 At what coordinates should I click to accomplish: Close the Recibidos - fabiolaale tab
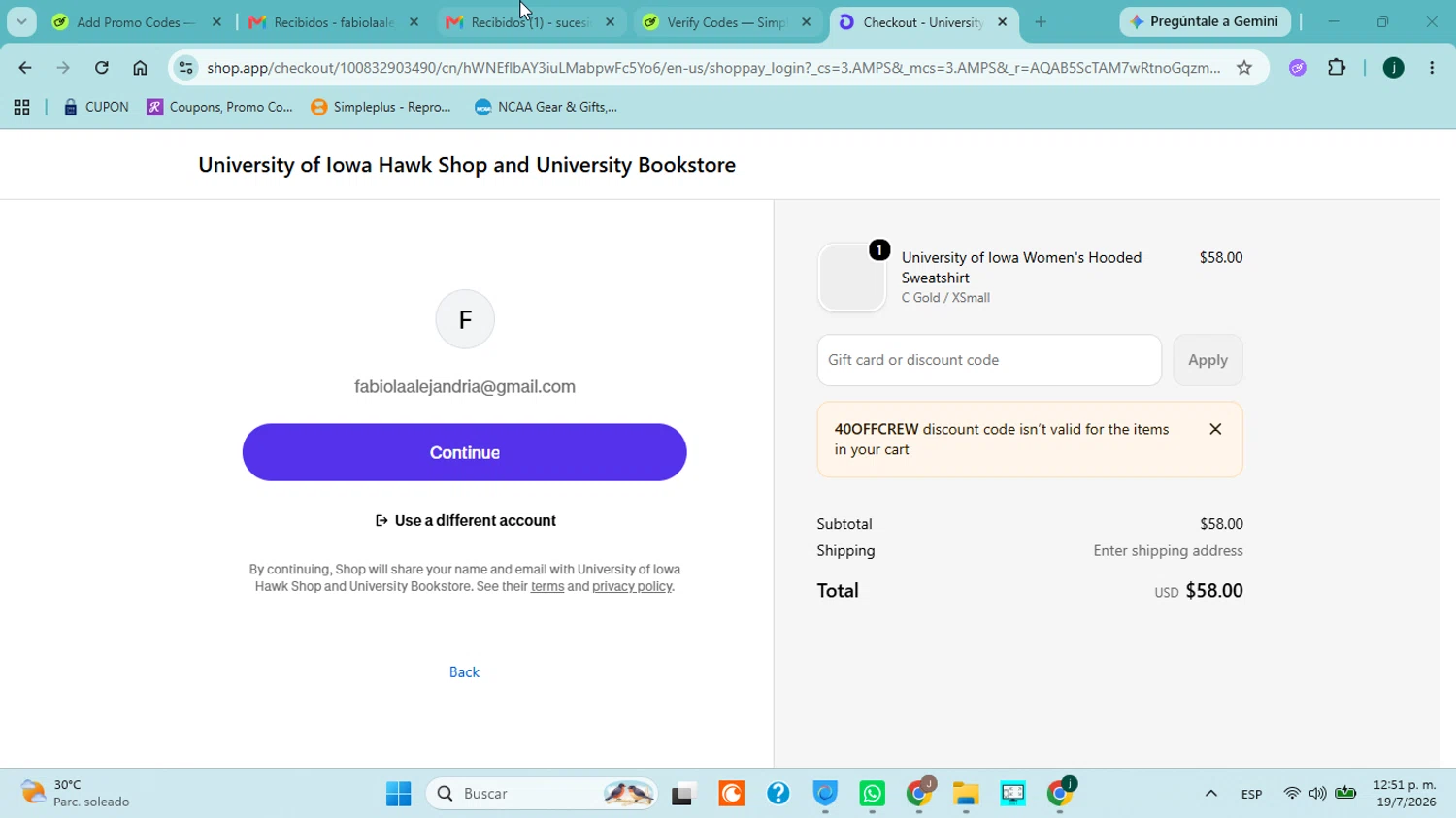click(414, 22)
